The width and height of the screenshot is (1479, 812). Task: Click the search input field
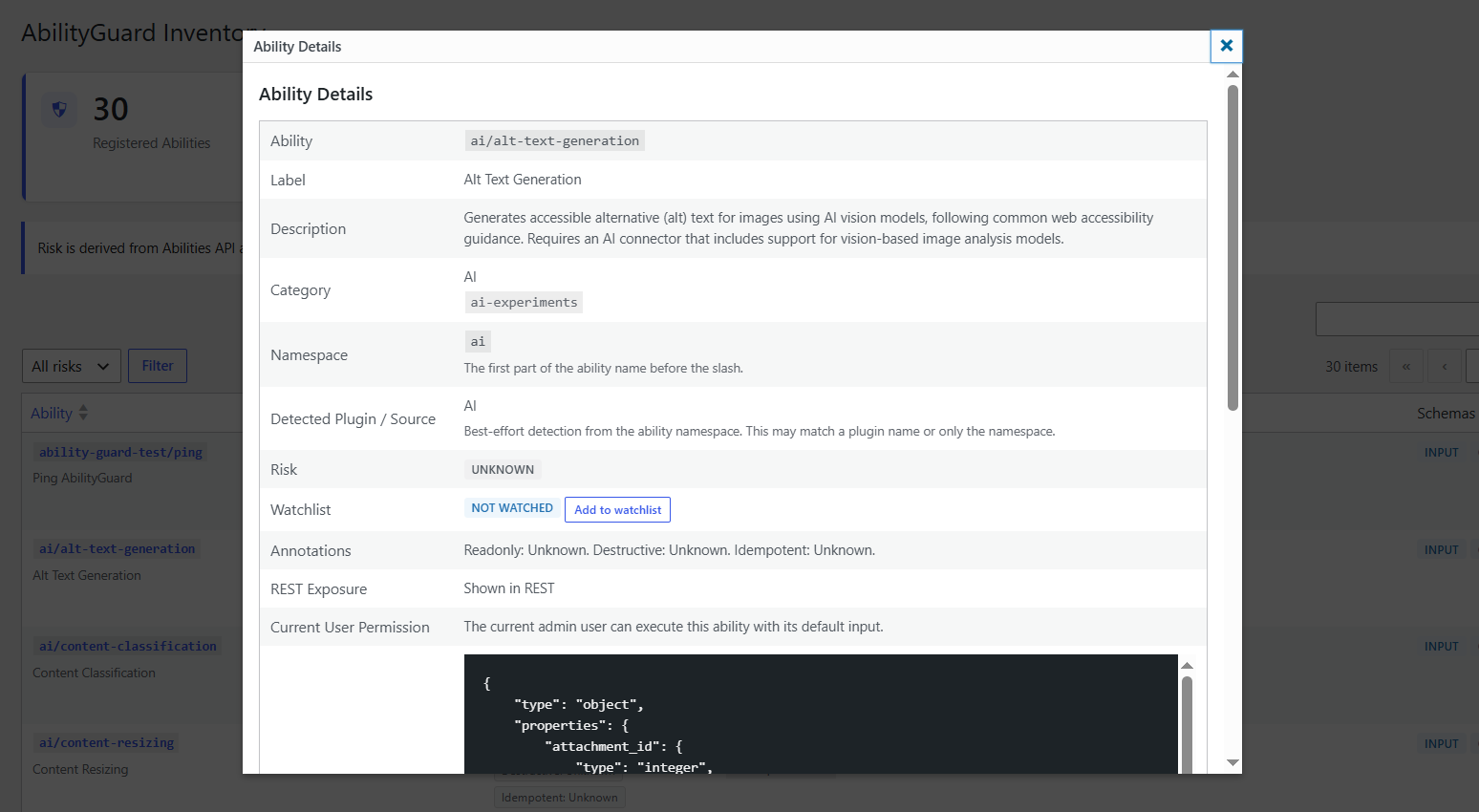pos(1397,319)
